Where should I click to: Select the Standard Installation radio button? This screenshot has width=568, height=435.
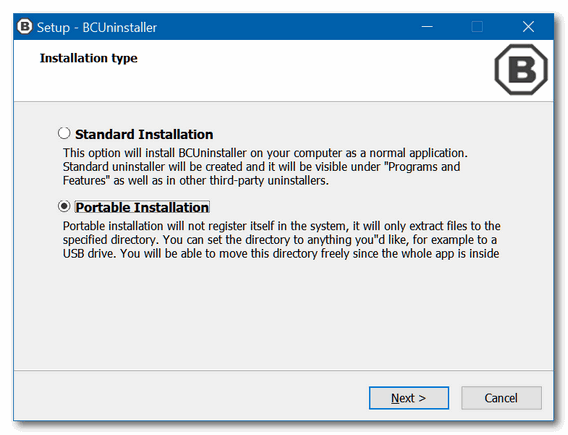(x=64, y=133)
